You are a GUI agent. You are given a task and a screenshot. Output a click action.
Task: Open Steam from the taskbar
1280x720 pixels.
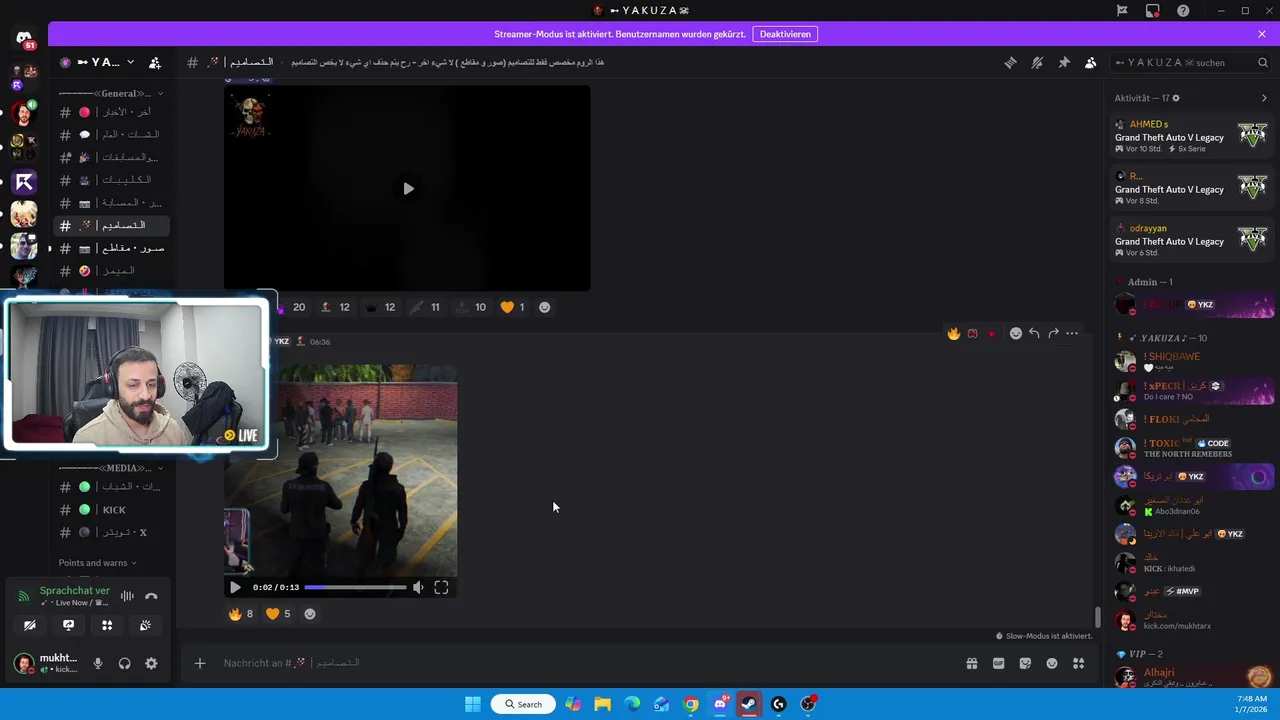click(749, 704)
